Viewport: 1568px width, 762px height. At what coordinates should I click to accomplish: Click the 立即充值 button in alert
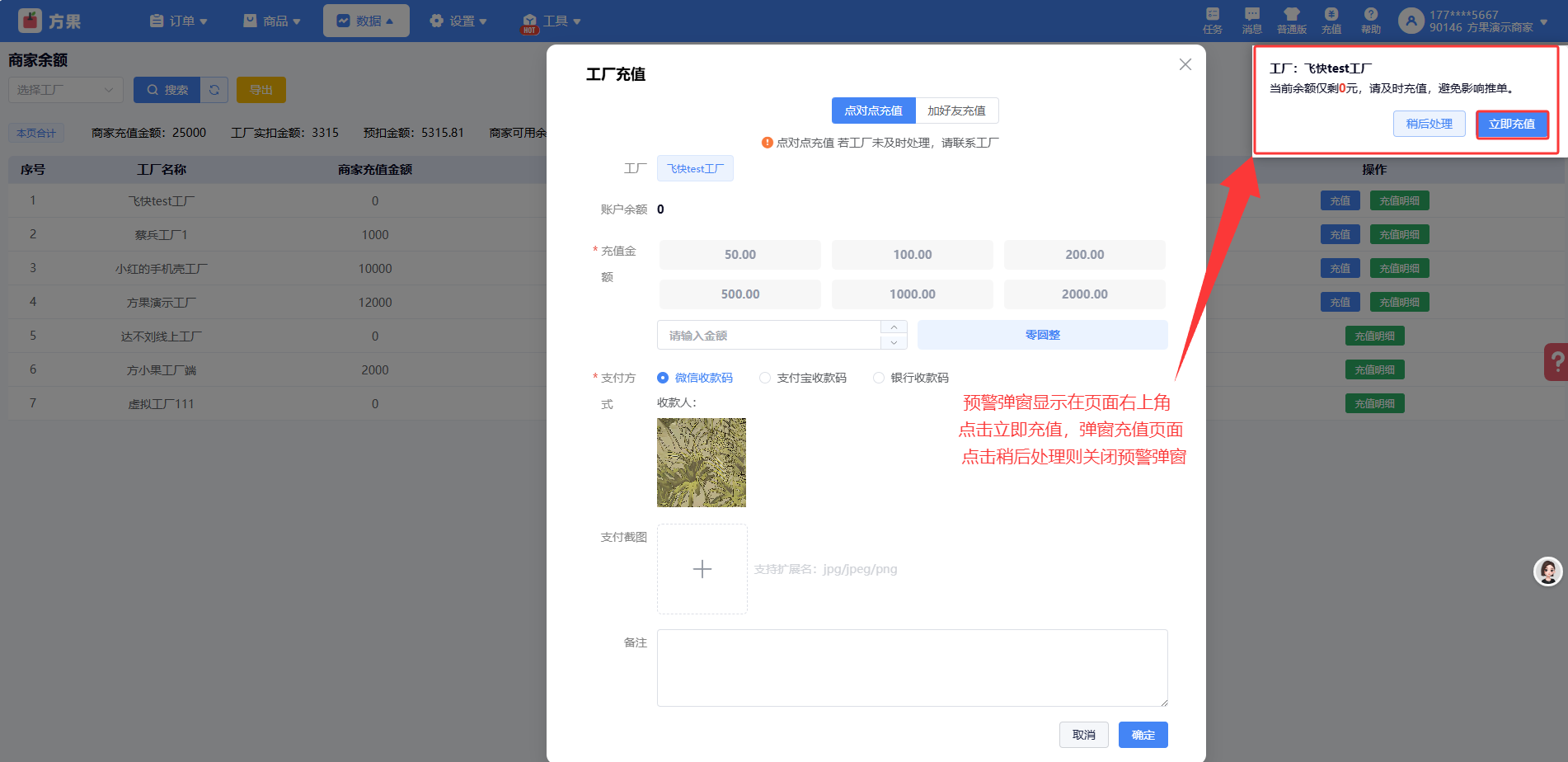(1511, 124)
